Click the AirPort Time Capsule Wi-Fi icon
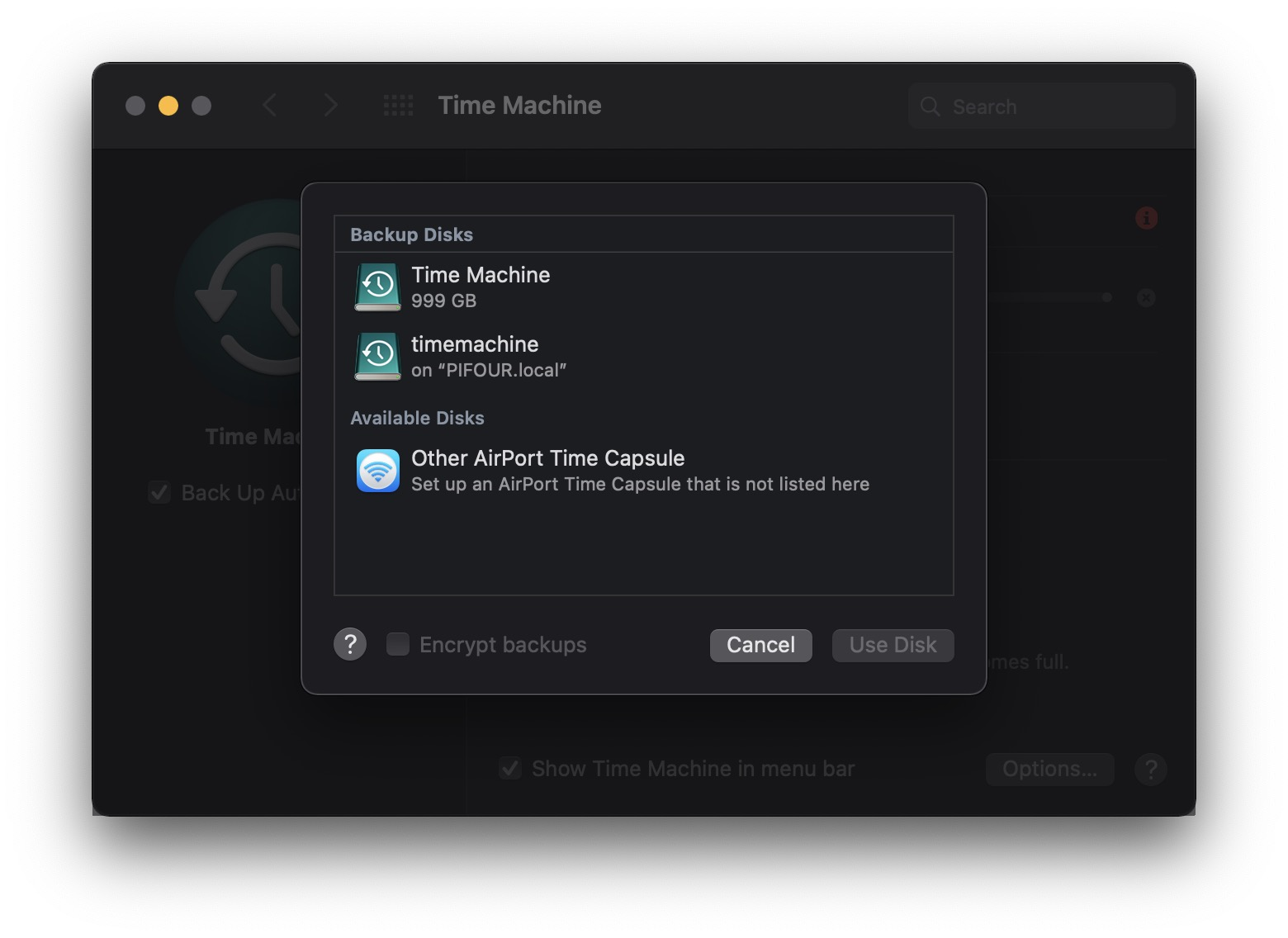1288x938 pixels. click(378, 470)
